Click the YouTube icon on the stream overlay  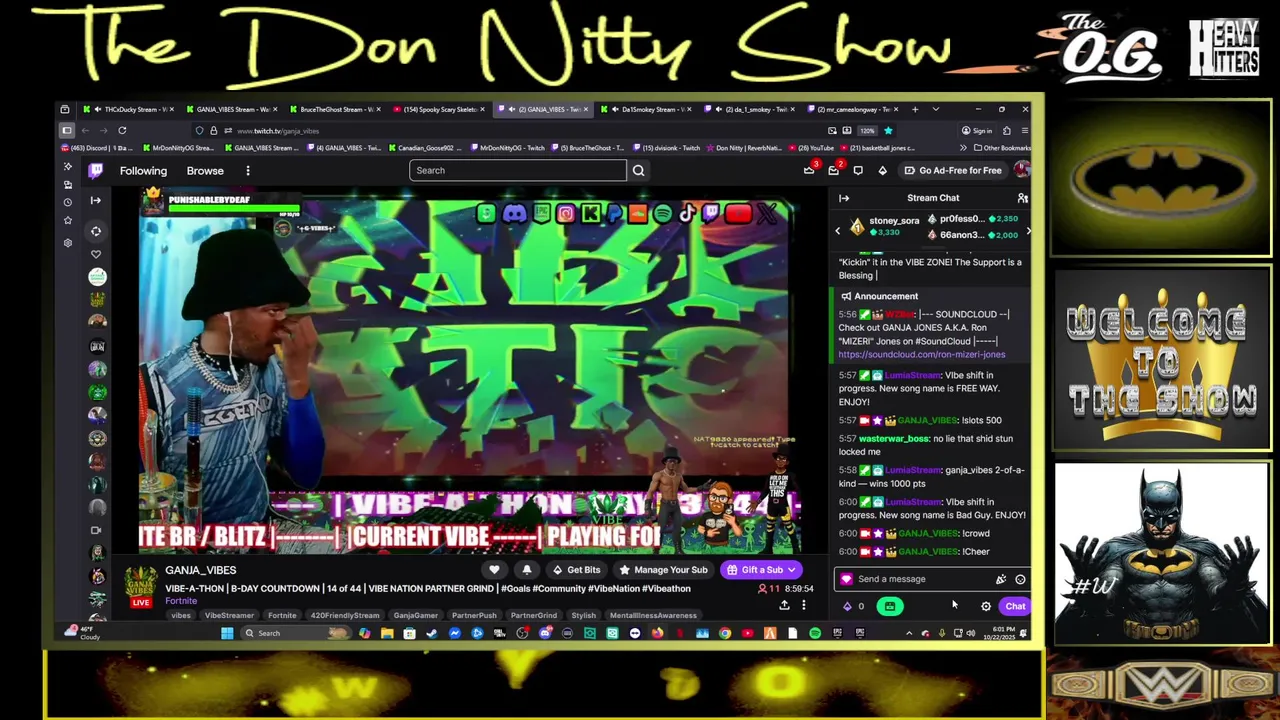tap(738, 213)
